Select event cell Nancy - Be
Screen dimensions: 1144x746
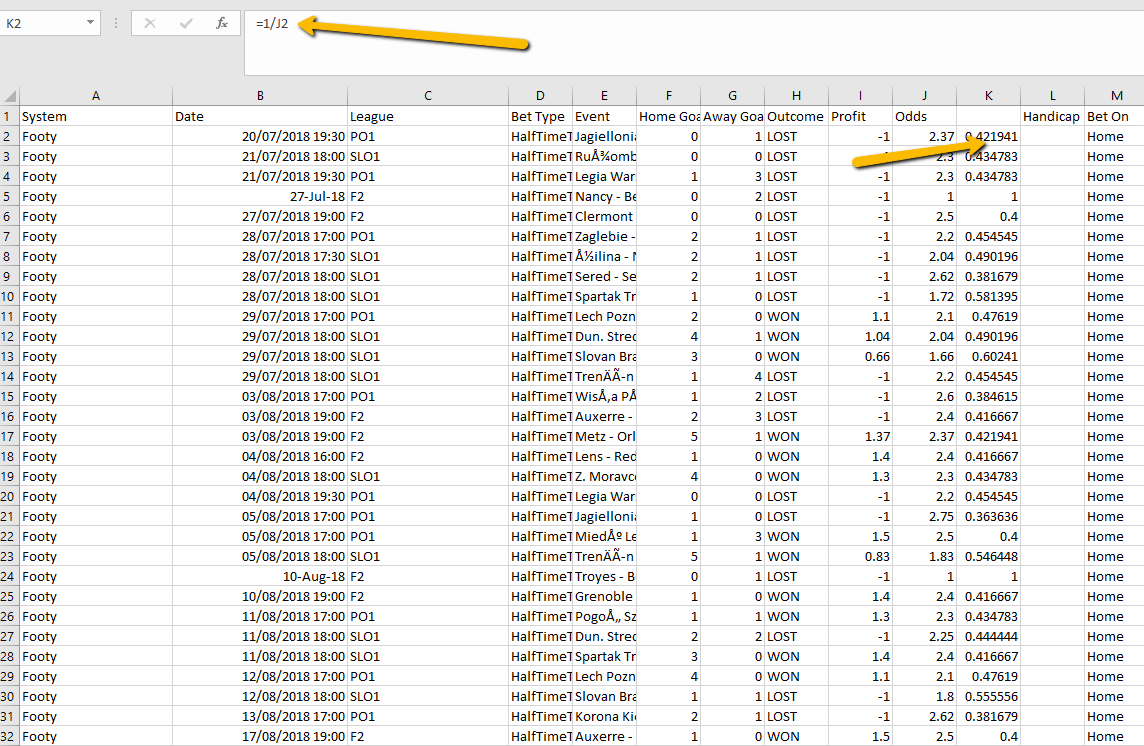[x=604, y=196]
